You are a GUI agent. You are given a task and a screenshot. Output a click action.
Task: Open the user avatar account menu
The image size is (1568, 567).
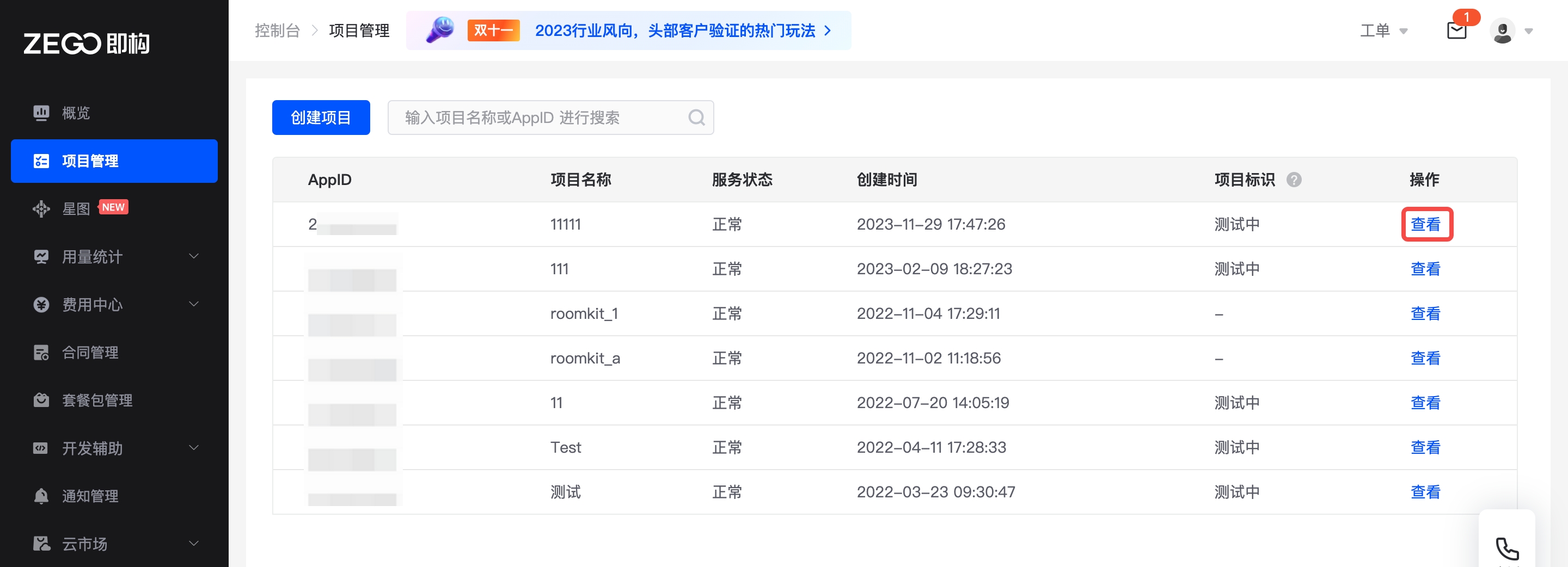click(x=1502, y=31)
